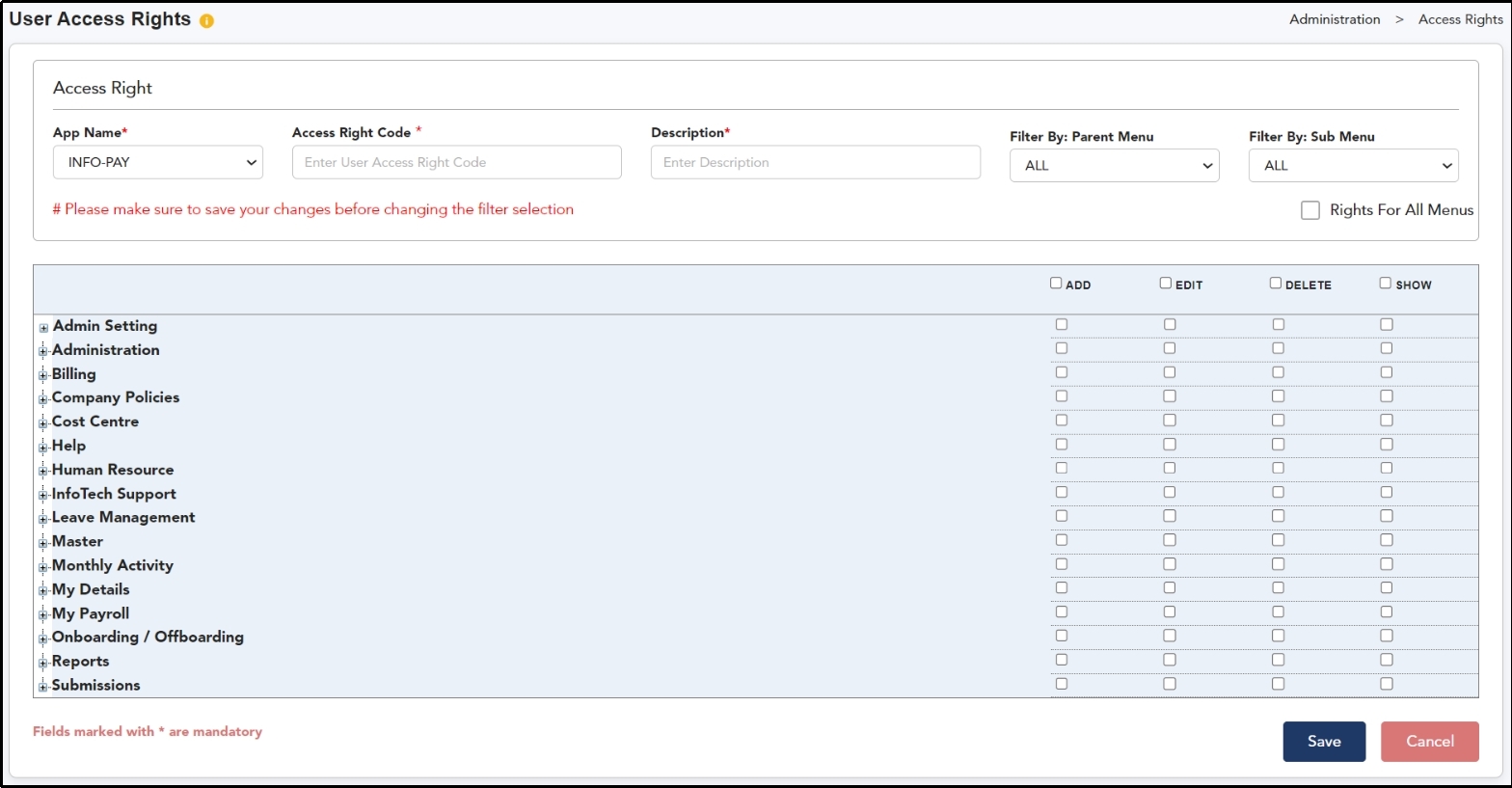Click the info icon beside User Access Rights
The width and height of the screenshot is (1512, 788).
click(206, 21)
